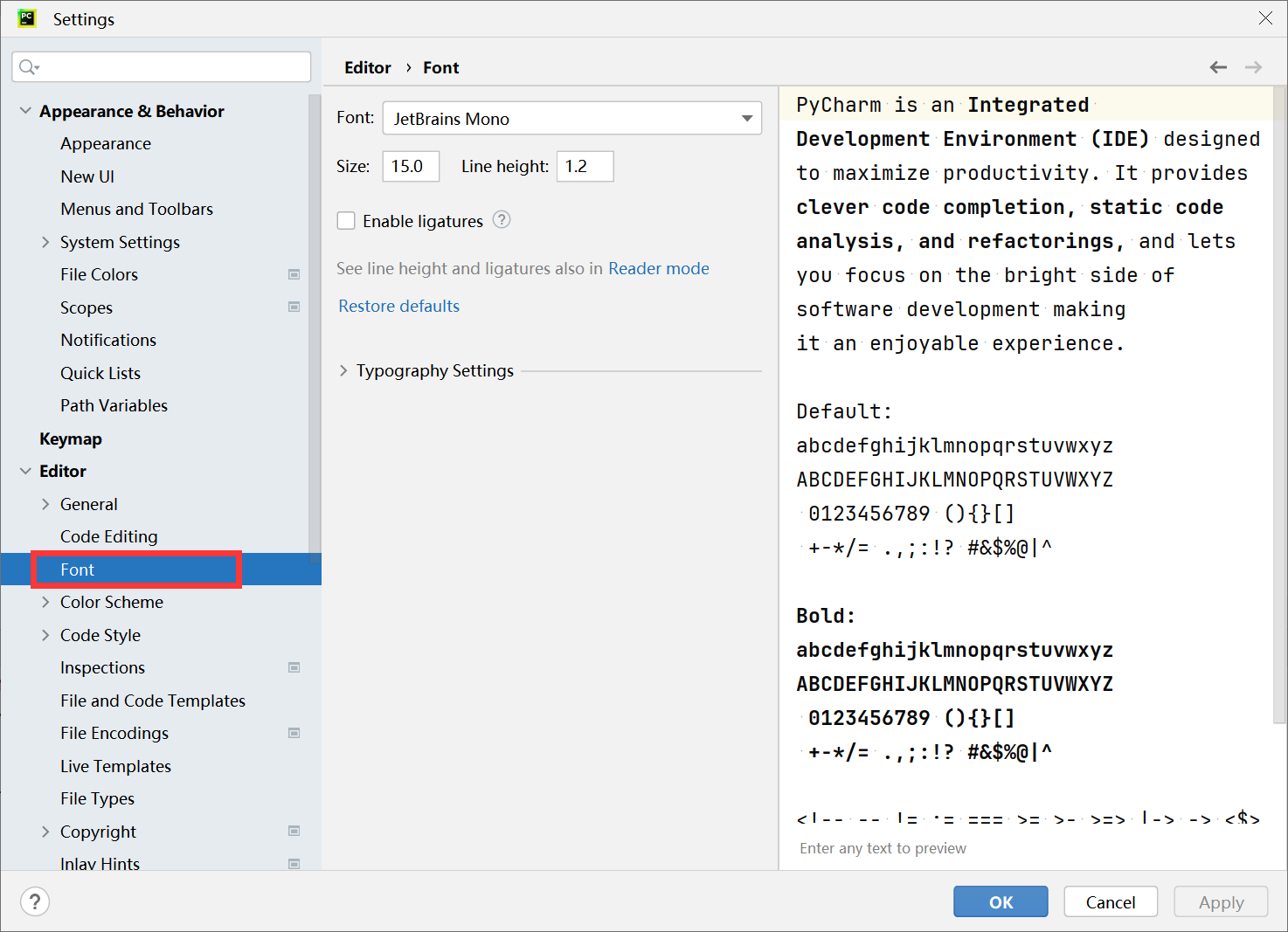Go back using the left arrow
This screenshot has height=932, width=1288.
1218,67
